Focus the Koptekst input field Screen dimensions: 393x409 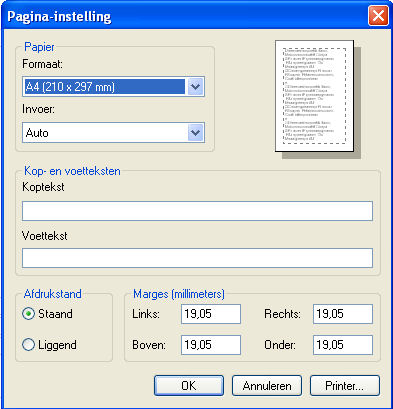197,211
